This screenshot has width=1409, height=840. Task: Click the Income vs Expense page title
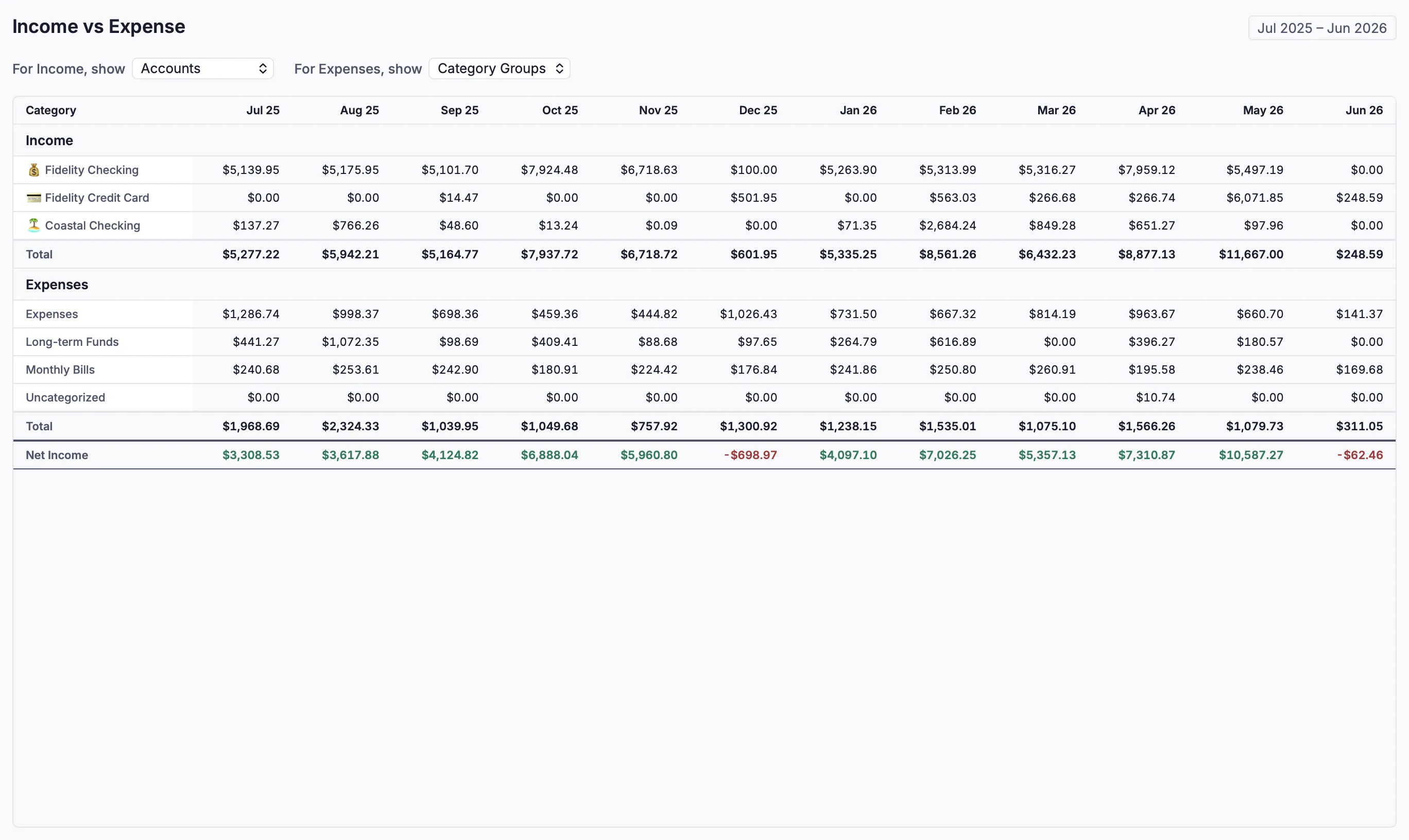pyautogui.click(x=98, y=27)
